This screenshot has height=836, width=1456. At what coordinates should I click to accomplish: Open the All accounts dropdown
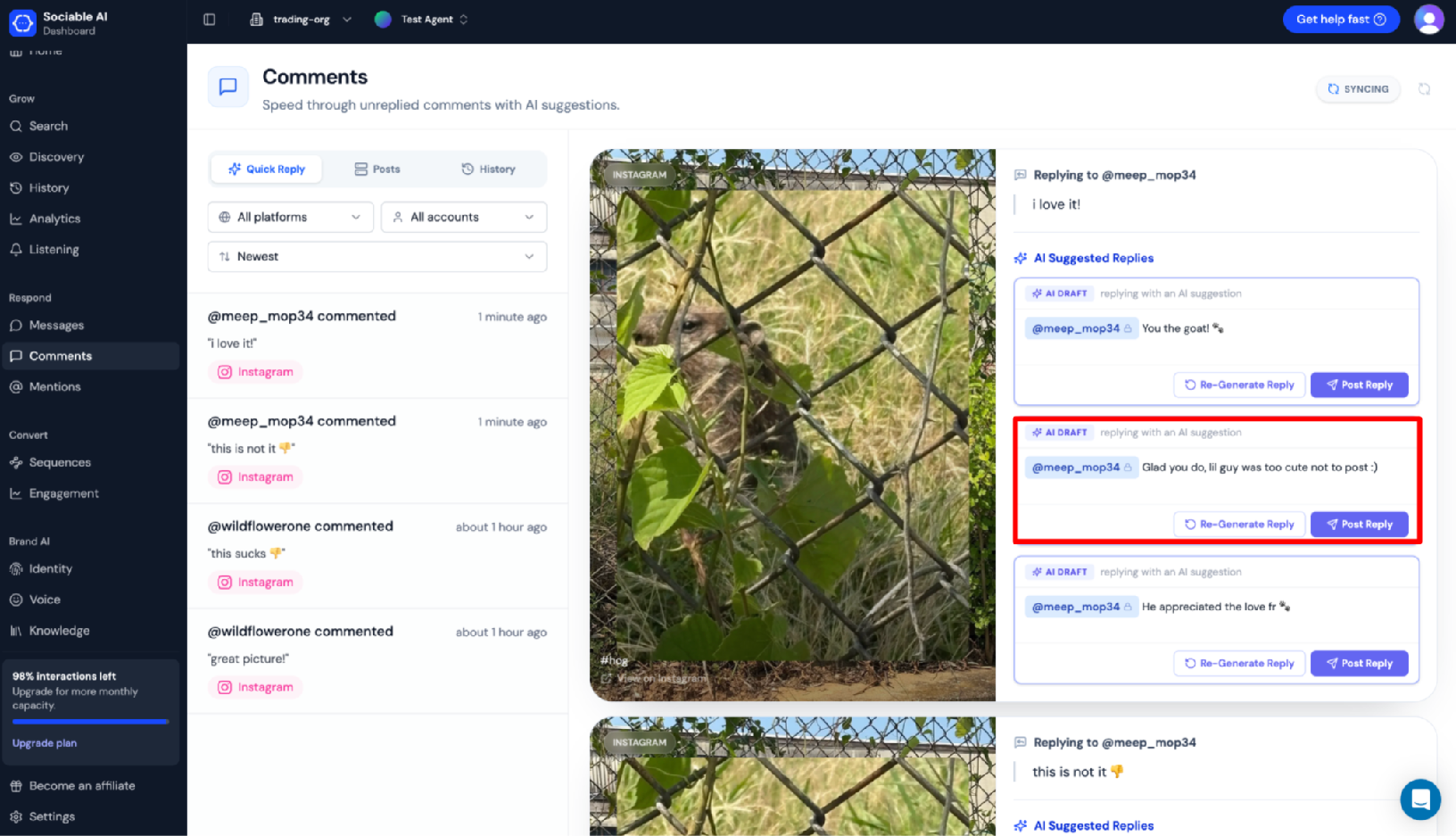tap(464, 217)
